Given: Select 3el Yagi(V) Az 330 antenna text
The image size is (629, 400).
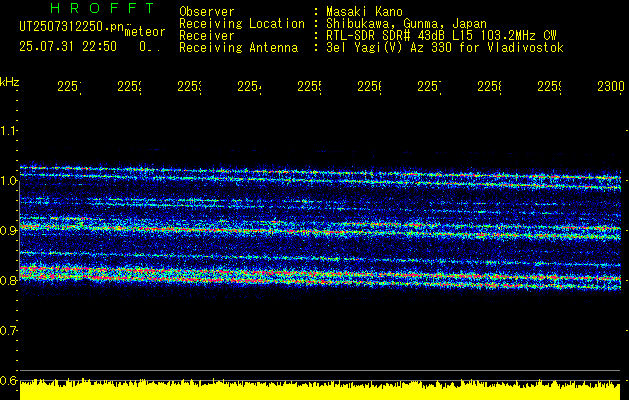Looking at the screenshot, I should (445, 48).
